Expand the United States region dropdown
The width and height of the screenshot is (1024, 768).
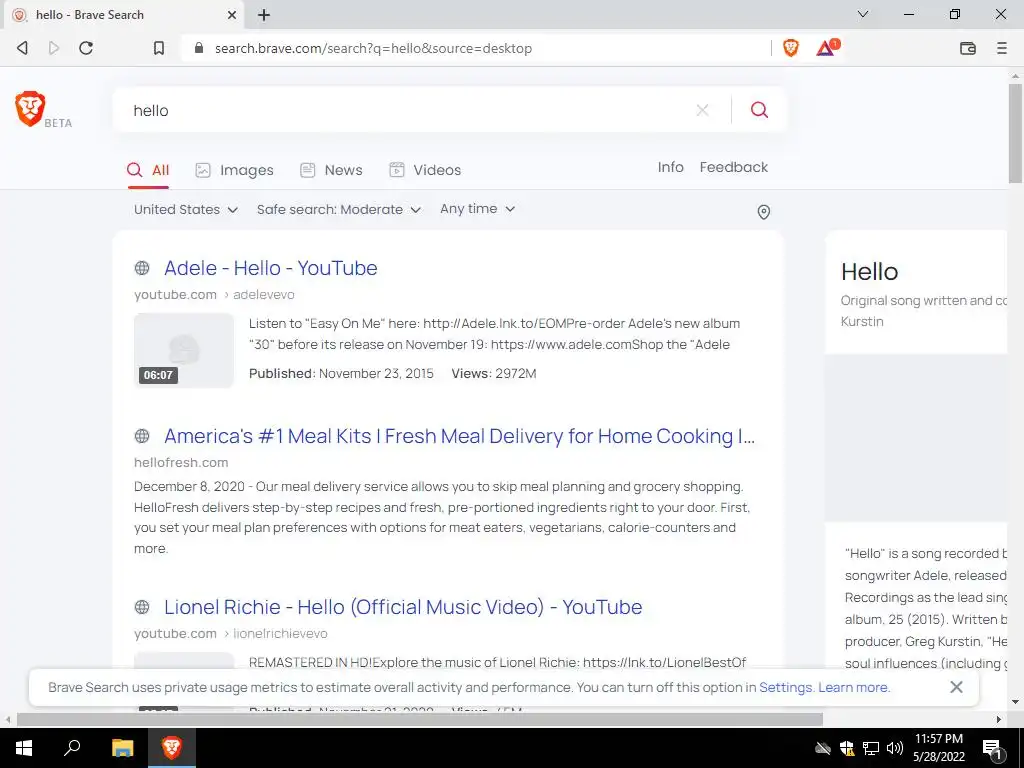point(185,210)
